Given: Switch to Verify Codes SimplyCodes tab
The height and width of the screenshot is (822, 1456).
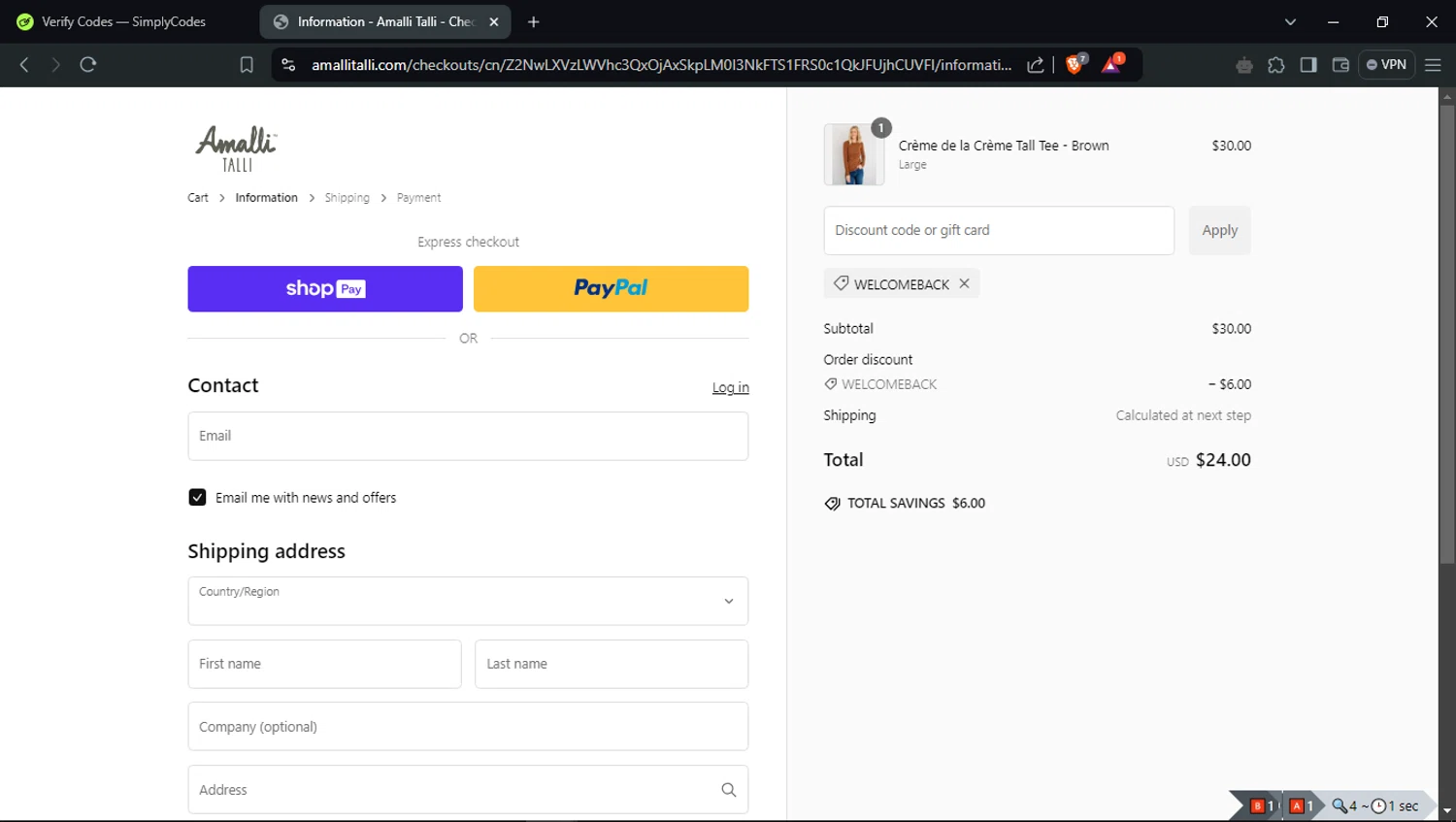Looking at the screenshot, I should (123, 21).
